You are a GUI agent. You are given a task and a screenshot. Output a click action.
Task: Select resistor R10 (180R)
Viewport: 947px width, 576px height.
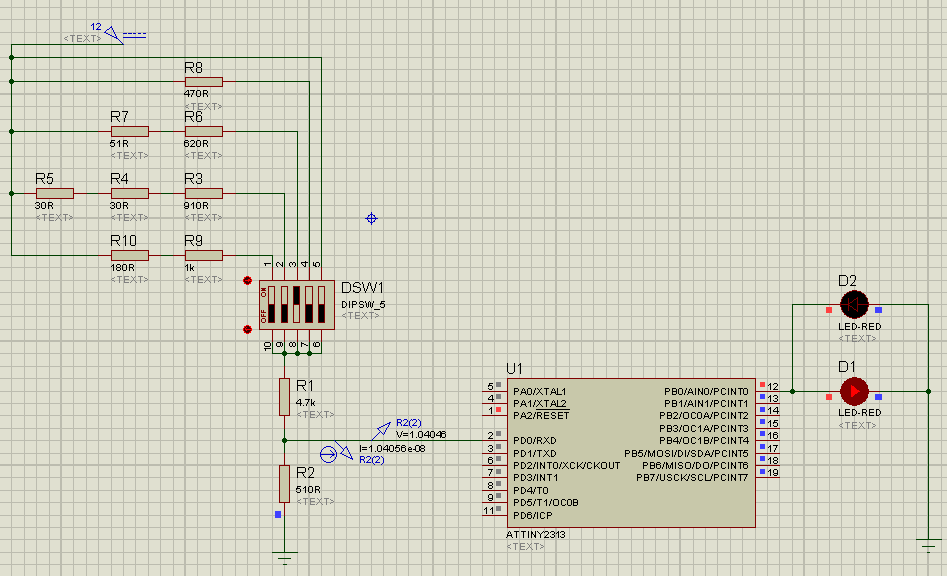pyautogui.click(x=129, y=255)
